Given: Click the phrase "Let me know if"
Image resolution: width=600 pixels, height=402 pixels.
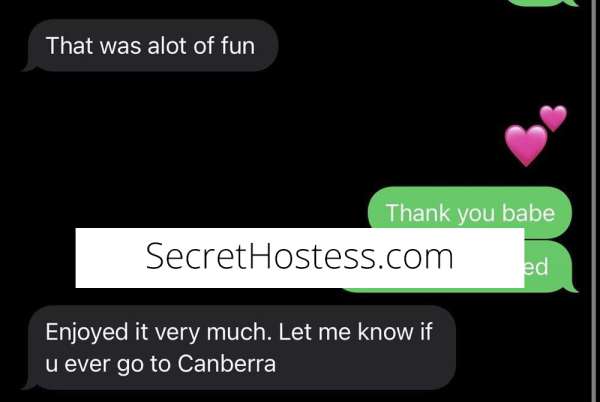Looking at the screenshot, I should (355, 332).
